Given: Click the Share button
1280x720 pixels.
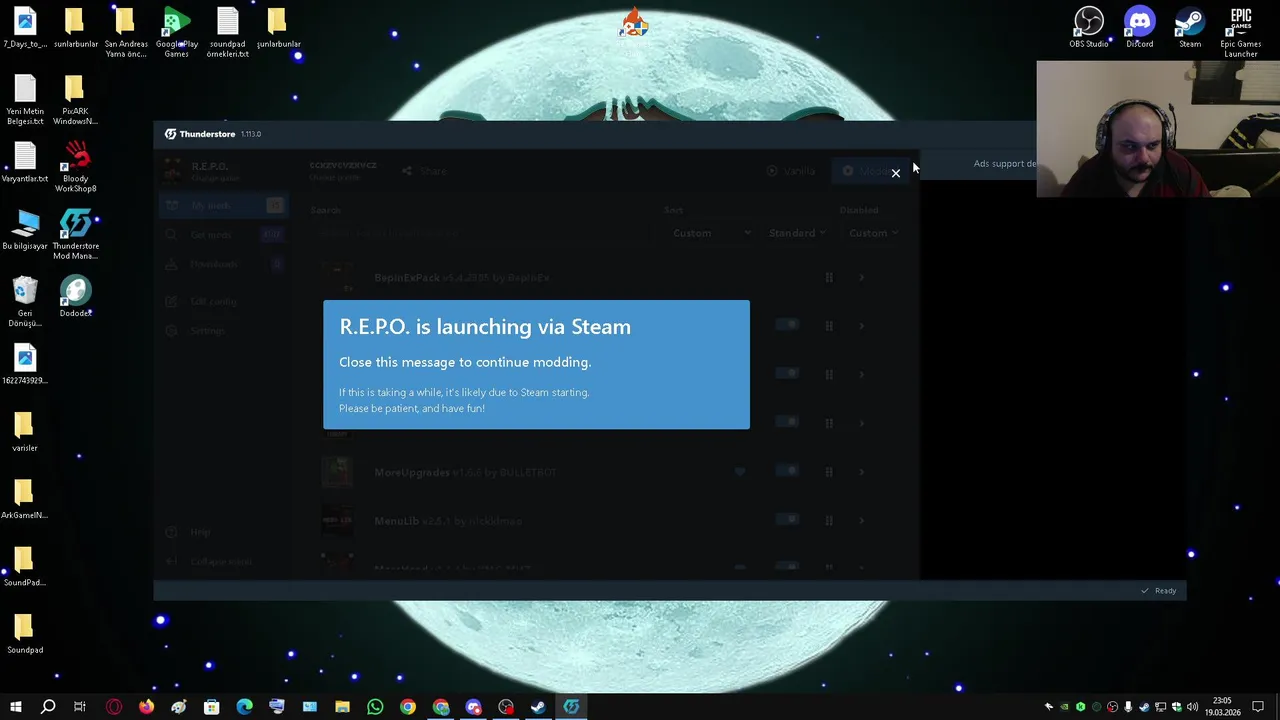Looking at the screenshot, I should click(x=424, y=171).
